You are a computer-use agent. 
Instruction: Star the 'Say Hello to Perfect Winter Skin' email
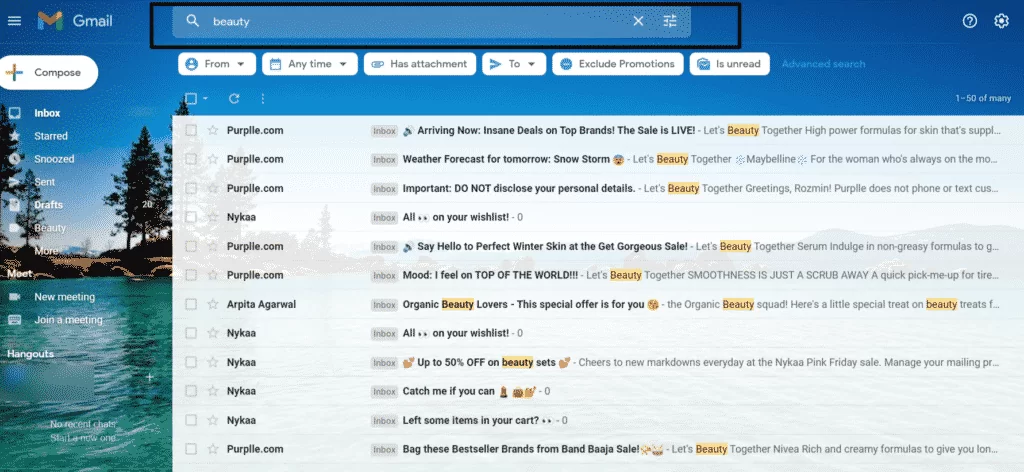[213, 246]
